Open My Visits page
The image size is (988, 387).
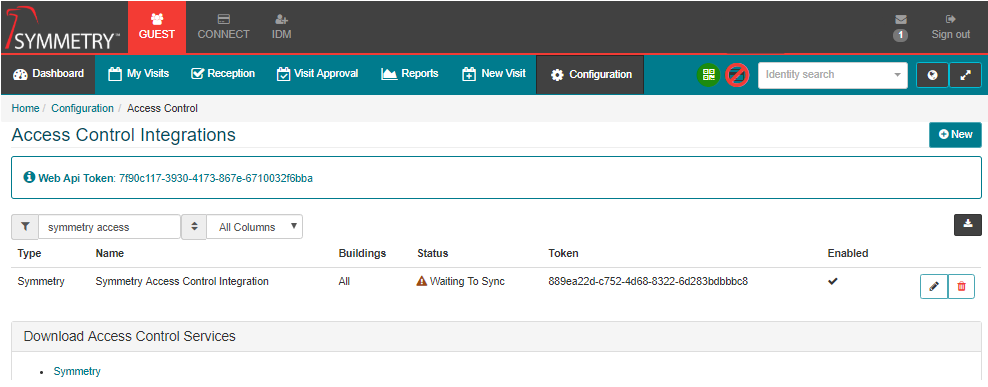(139, 74)
